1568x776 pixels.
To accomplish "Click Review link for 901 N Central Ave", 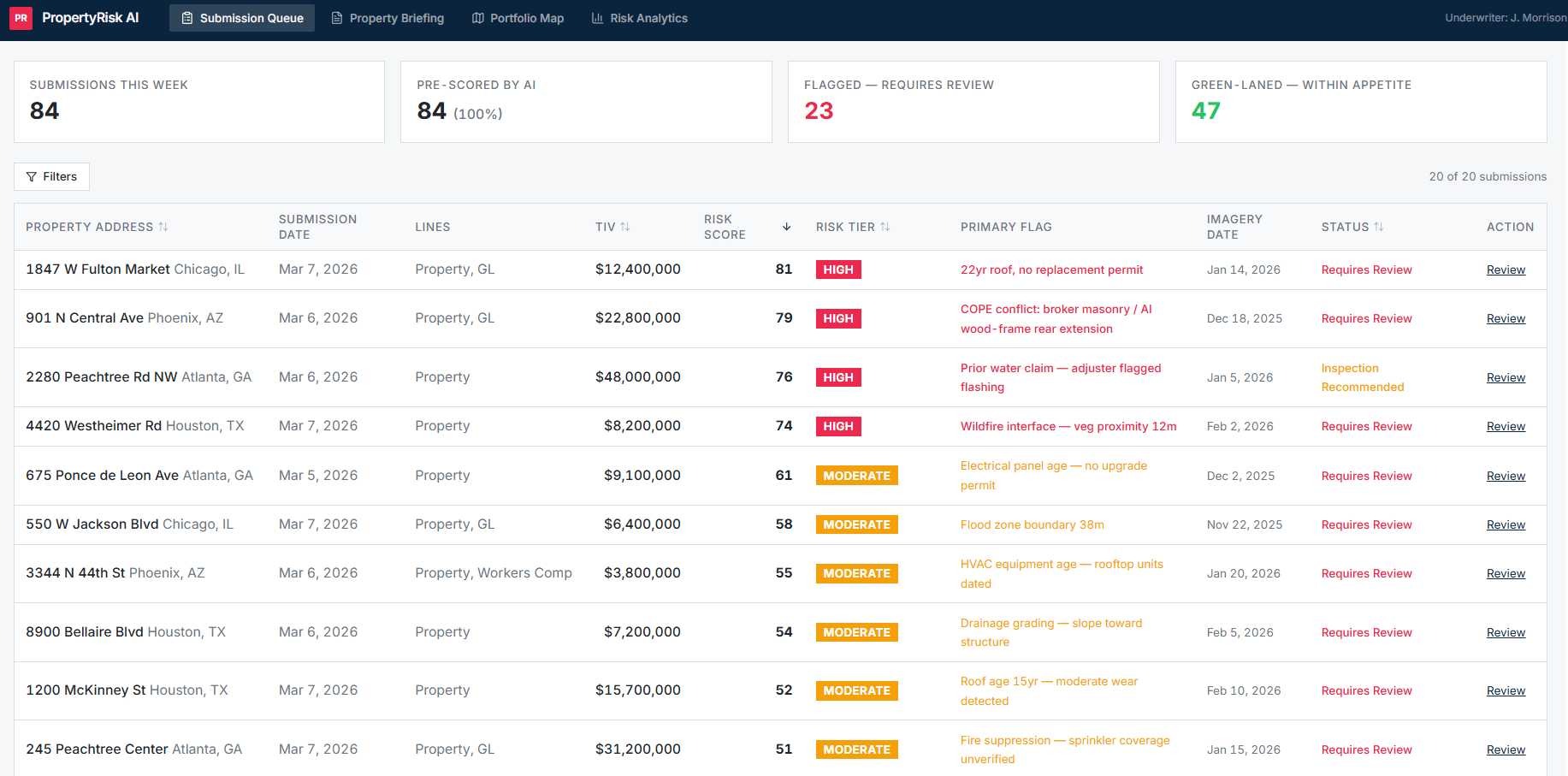I will 1506,318.
